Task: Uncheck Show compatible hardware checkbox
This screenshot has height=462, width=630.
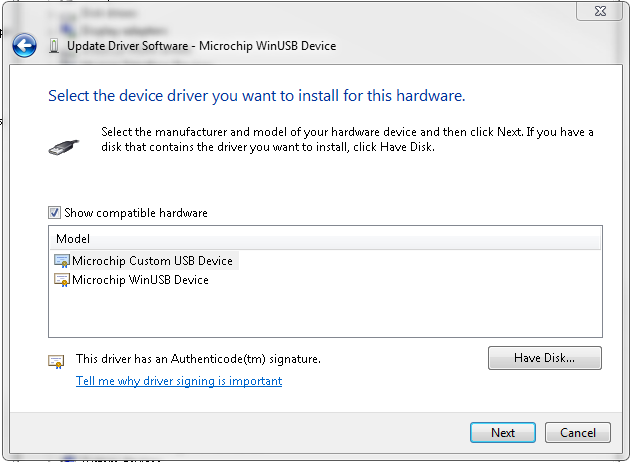Action: click(54, 213)
